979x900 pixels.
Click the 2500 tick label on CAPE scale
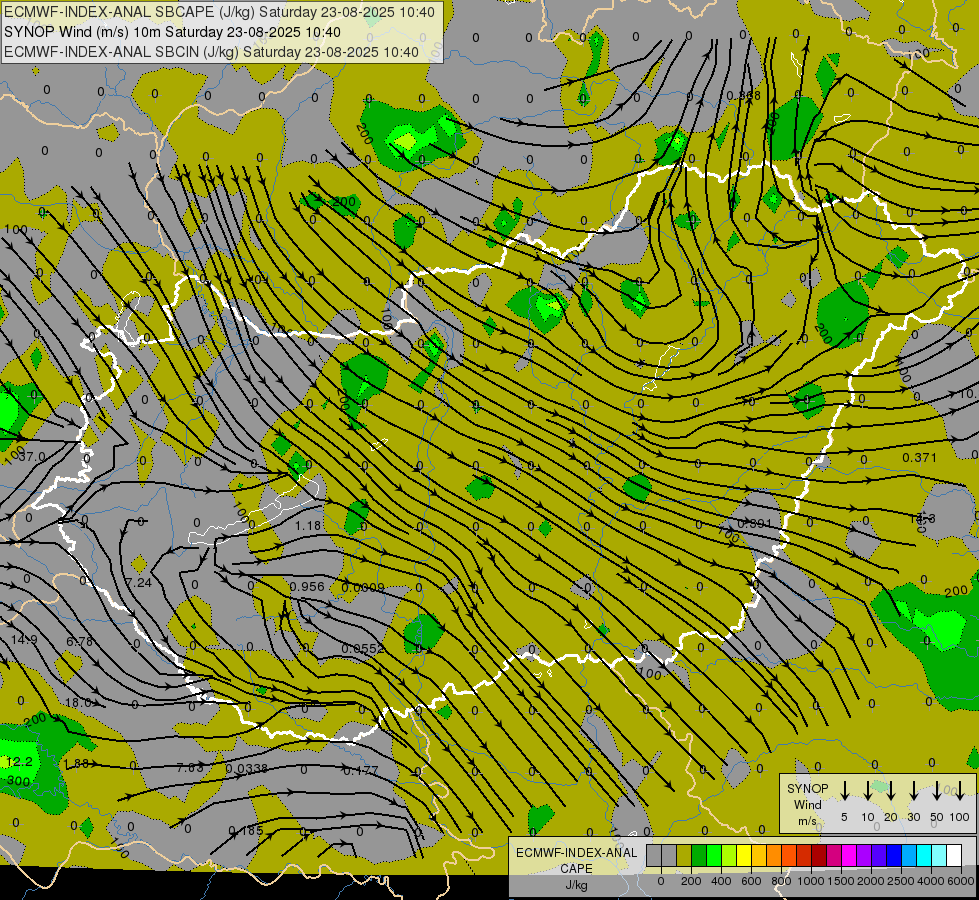901,881
